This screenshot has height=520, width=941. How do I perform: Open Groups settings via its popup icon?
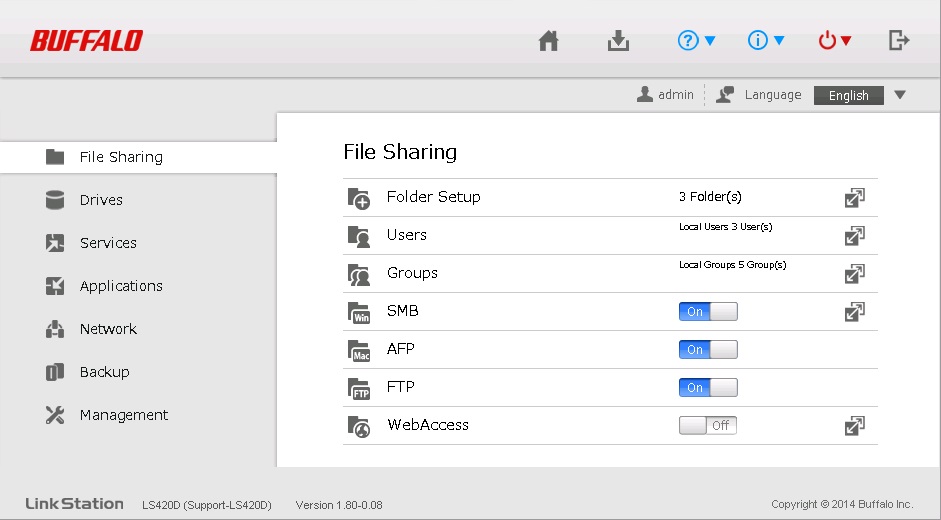854,274
